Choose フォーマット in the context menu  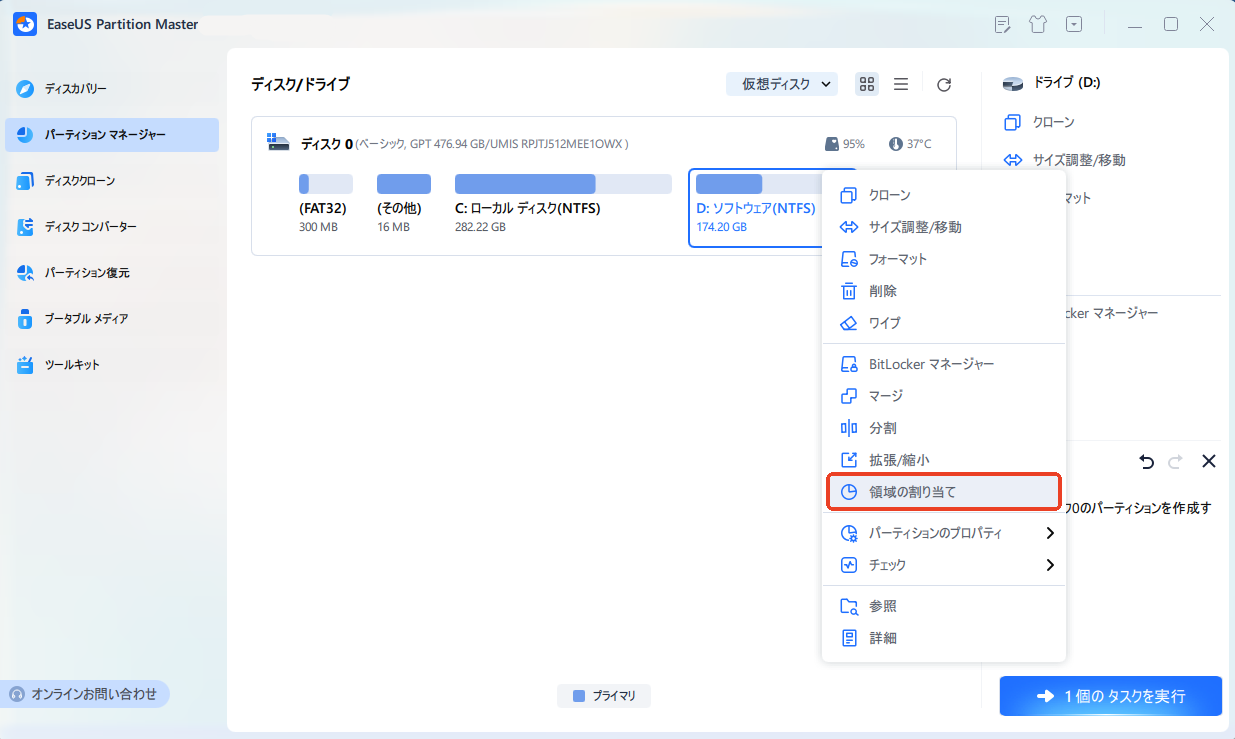coord(943,259)
